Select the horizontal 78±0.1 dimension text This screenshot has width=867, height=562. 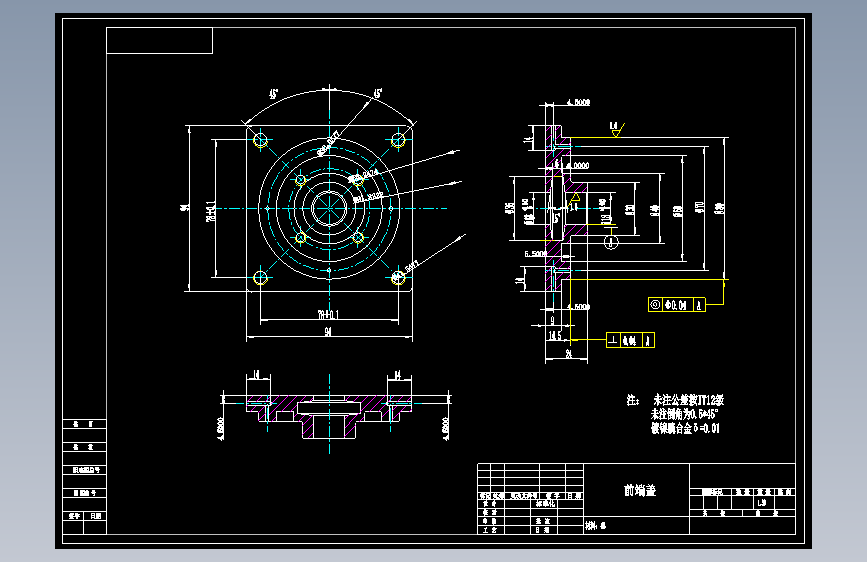pyautogui.click(x=328, y=315)
